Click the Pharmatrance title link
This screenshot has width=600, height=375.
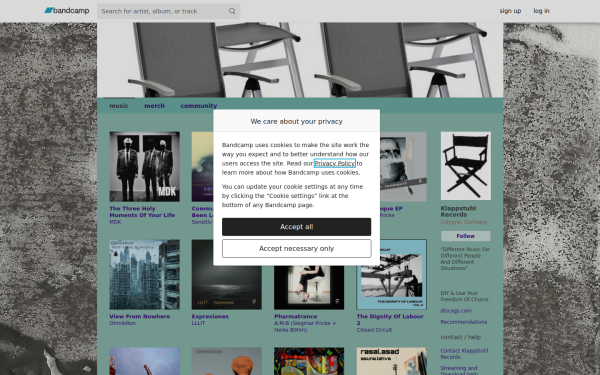(x=296, y=316)
